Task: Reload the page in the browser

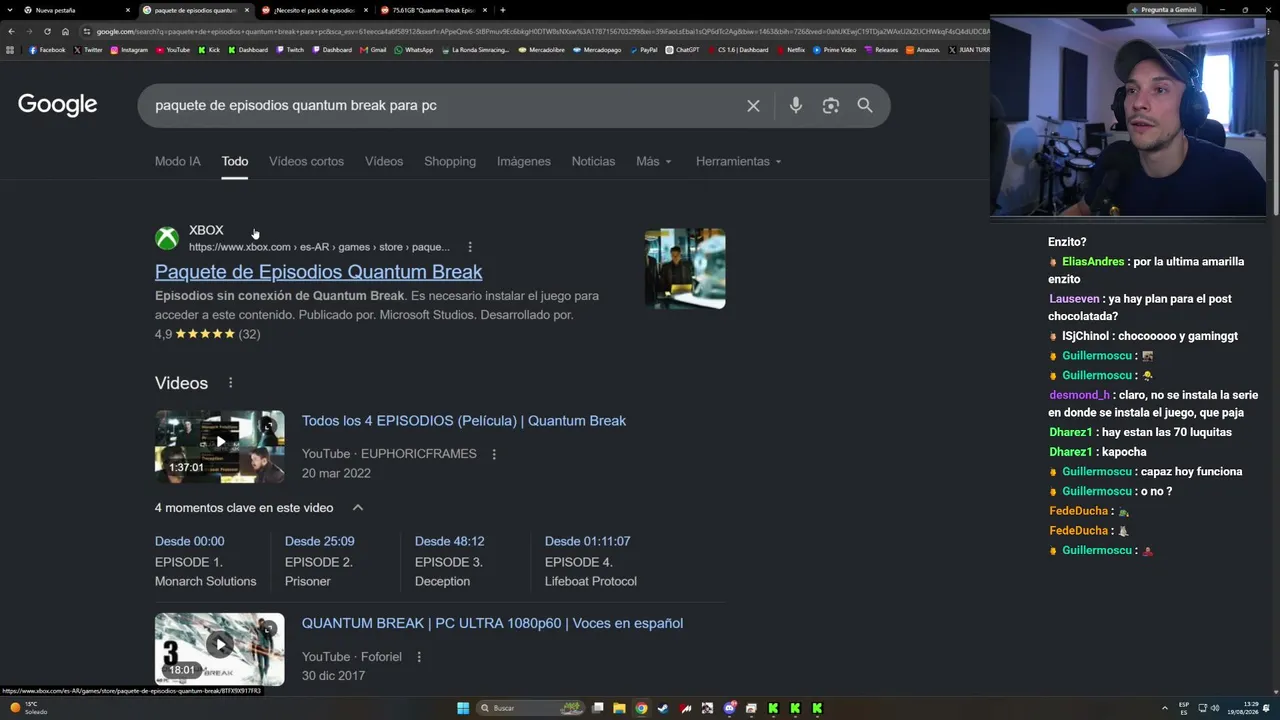Action: tap(47, 31)
